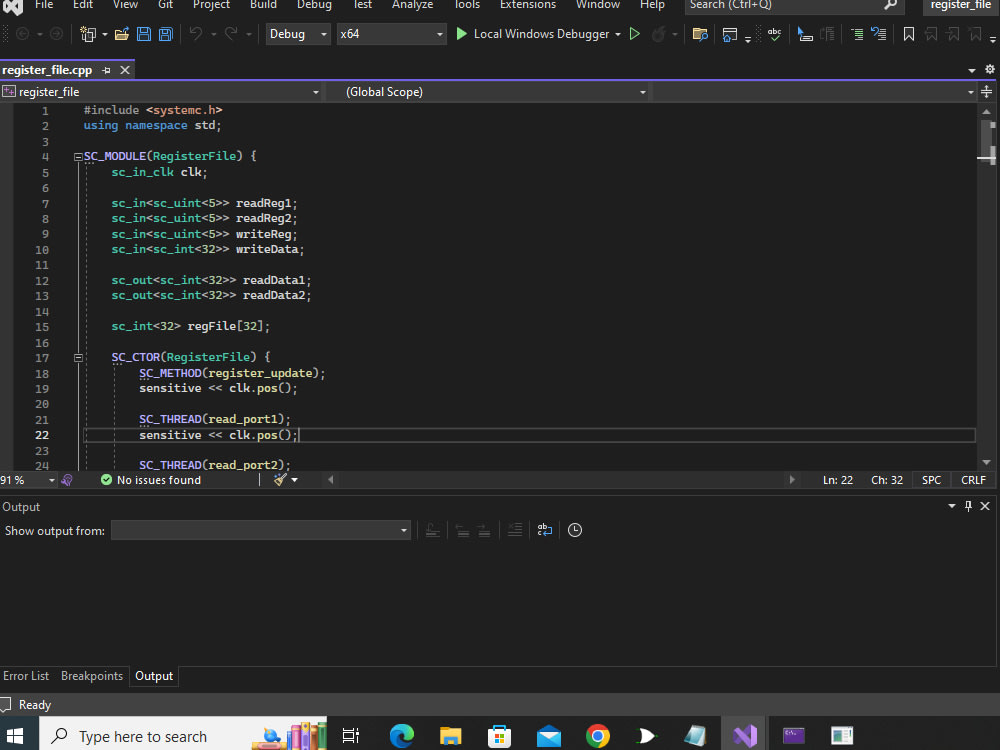Viewport: 1000px width, 750px height.
Task: Toggle a bookmark on the current line
Action: 908,33
